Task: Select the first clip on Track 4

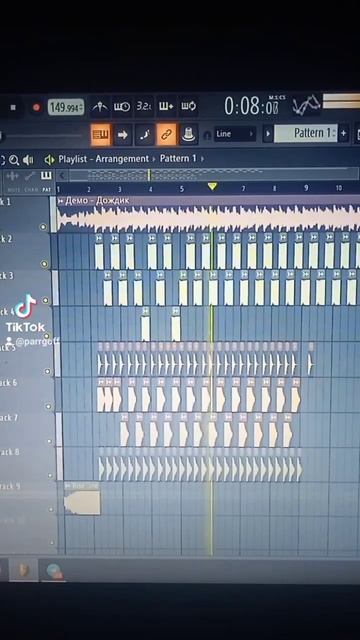Action: 145,324
